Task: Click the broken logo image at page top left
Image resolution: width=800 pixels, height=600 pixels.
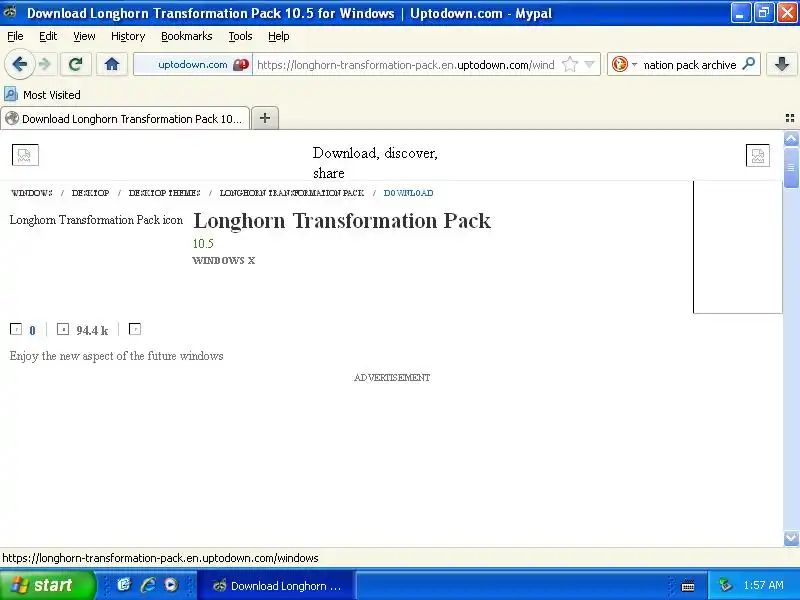Action: (25, 155)
